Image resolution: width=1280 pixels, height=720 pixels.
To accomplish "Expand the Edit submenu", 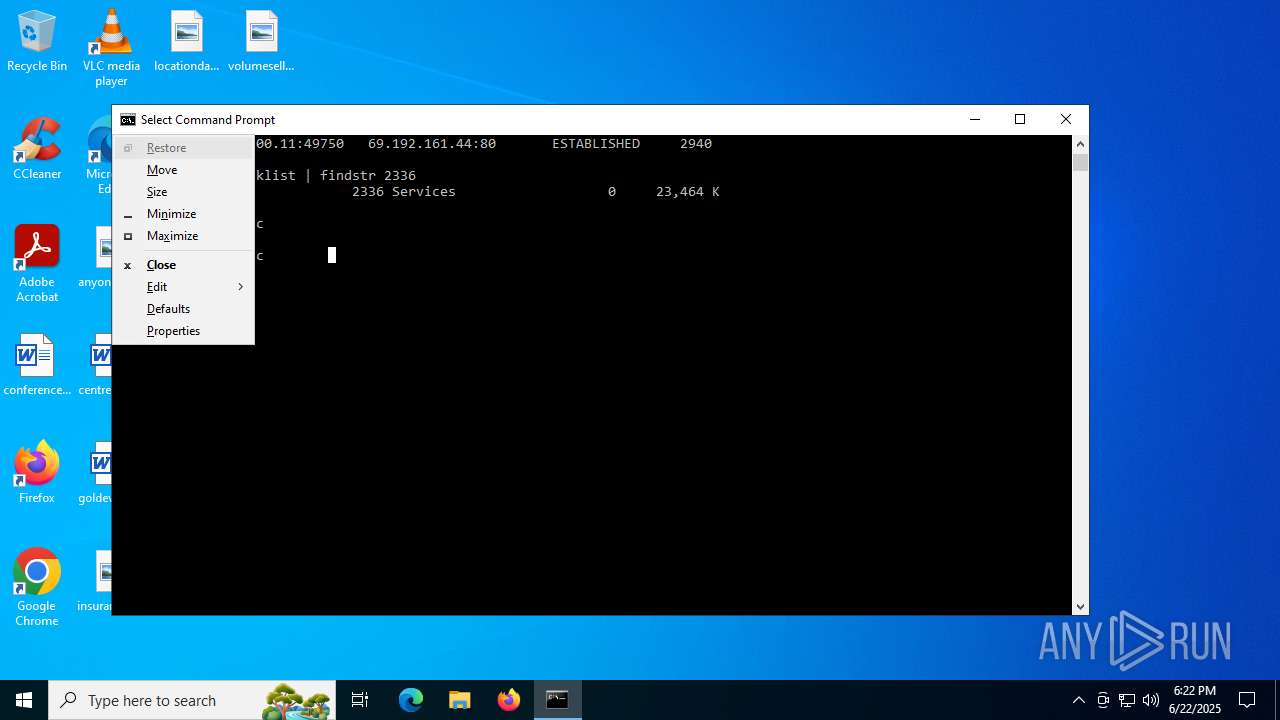I will click(184, 287).
